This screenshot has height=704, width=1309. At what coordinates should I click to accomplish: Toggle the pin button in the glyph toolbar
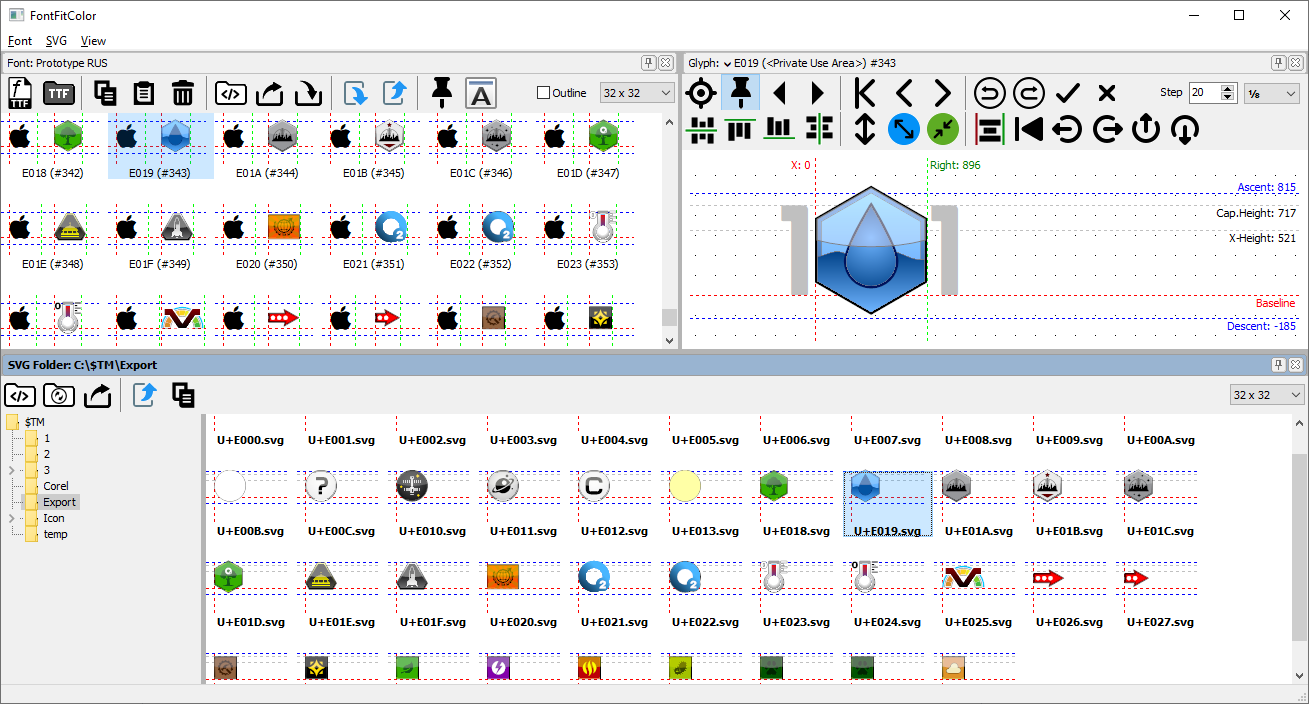[x=740, y=92]
